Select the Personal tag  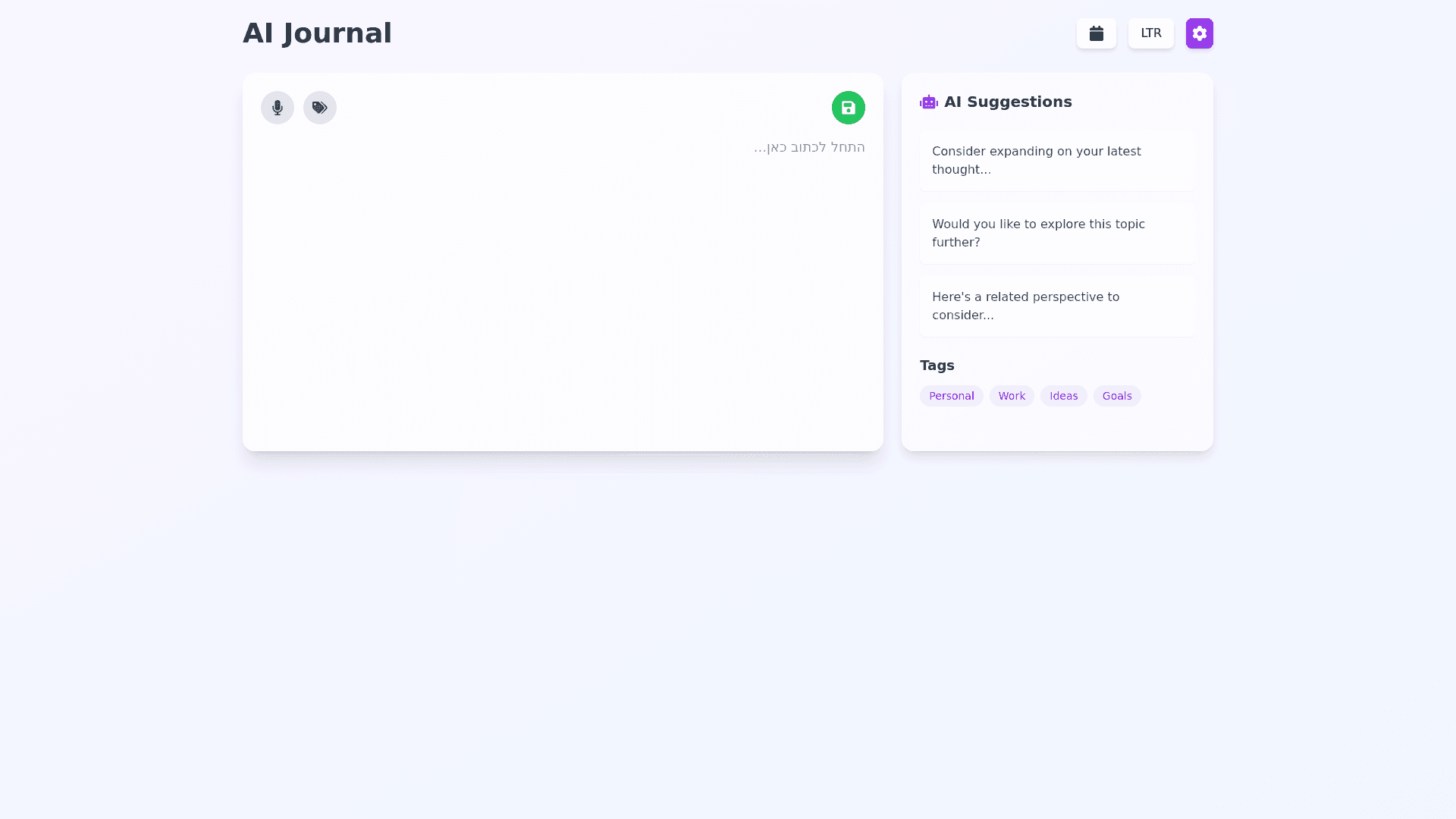(951, 396)
